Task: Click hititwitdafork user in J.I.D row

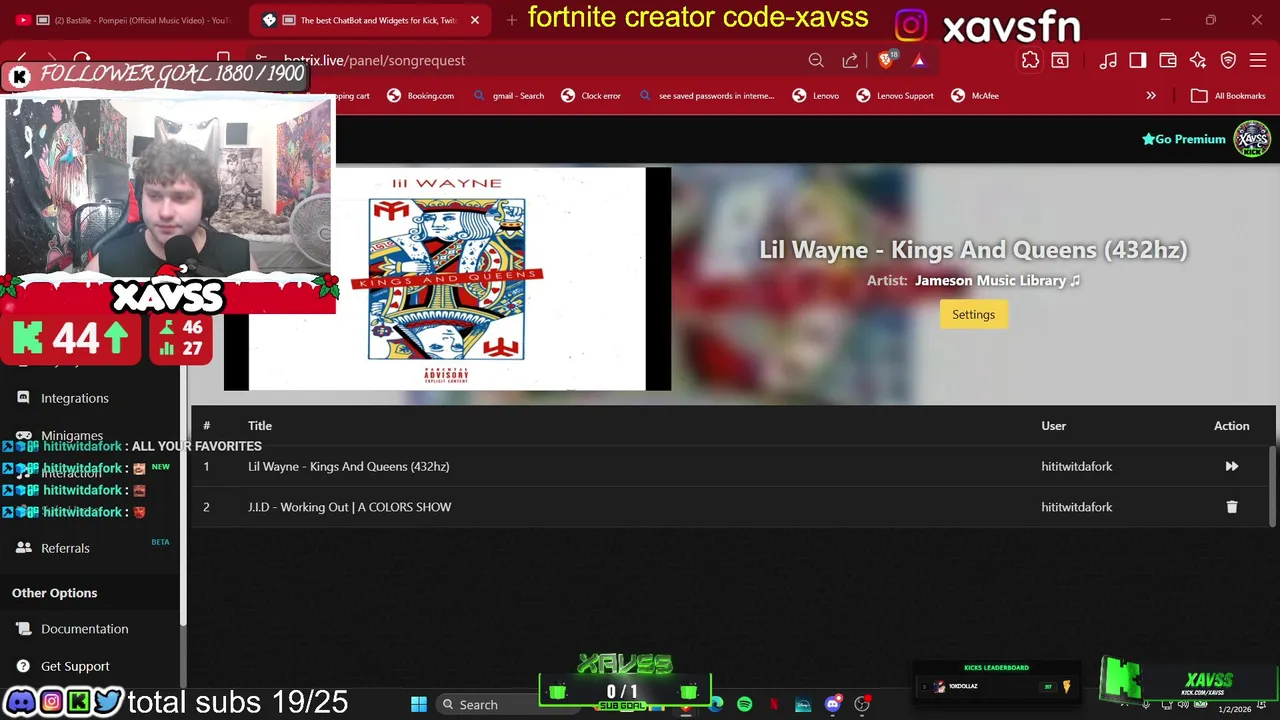Action: pyautogui.click(x=1076, y=507)
